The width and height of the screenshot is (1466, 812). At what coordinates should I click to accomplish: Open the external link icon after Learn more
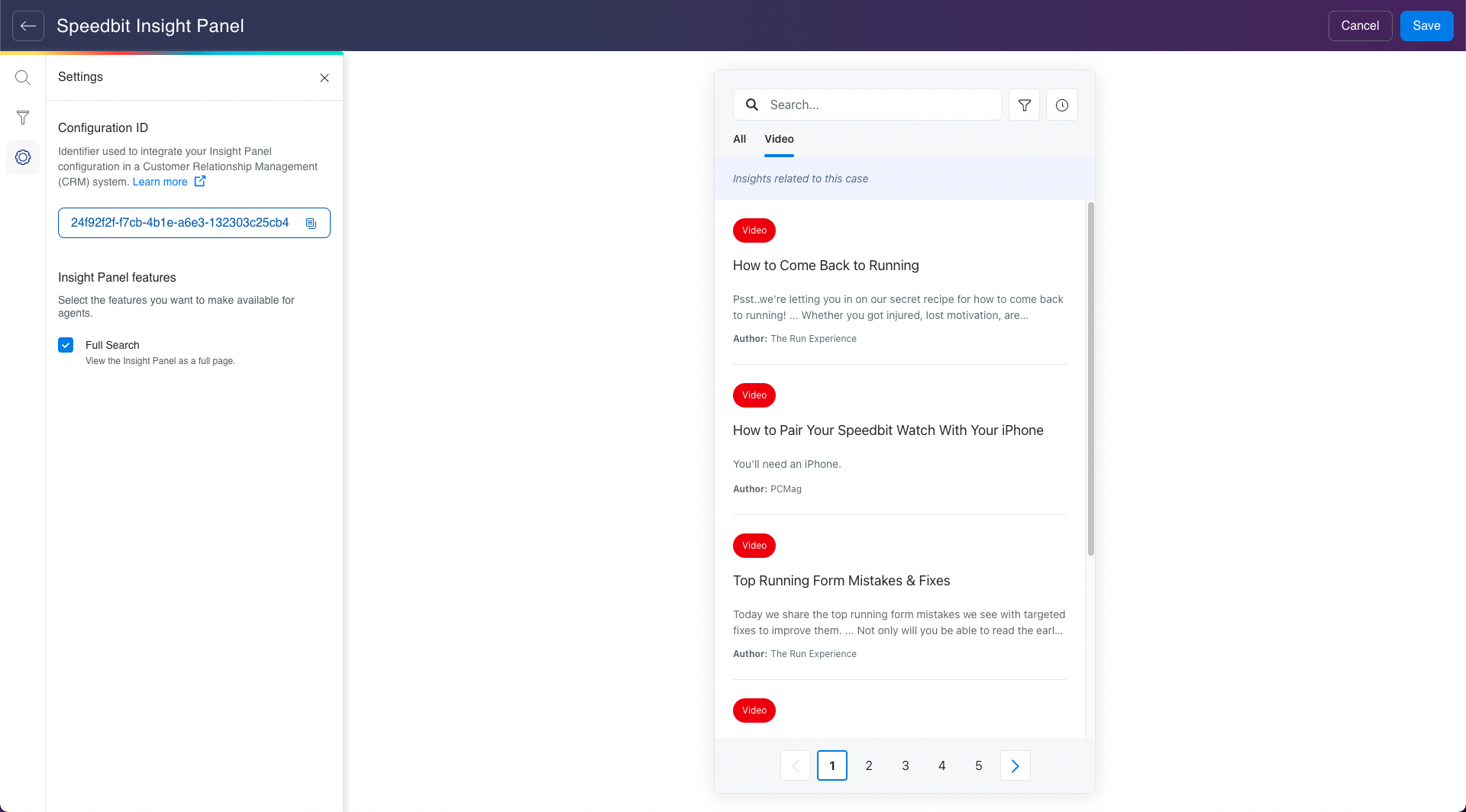pyautogui.click(x=199, y=182)
